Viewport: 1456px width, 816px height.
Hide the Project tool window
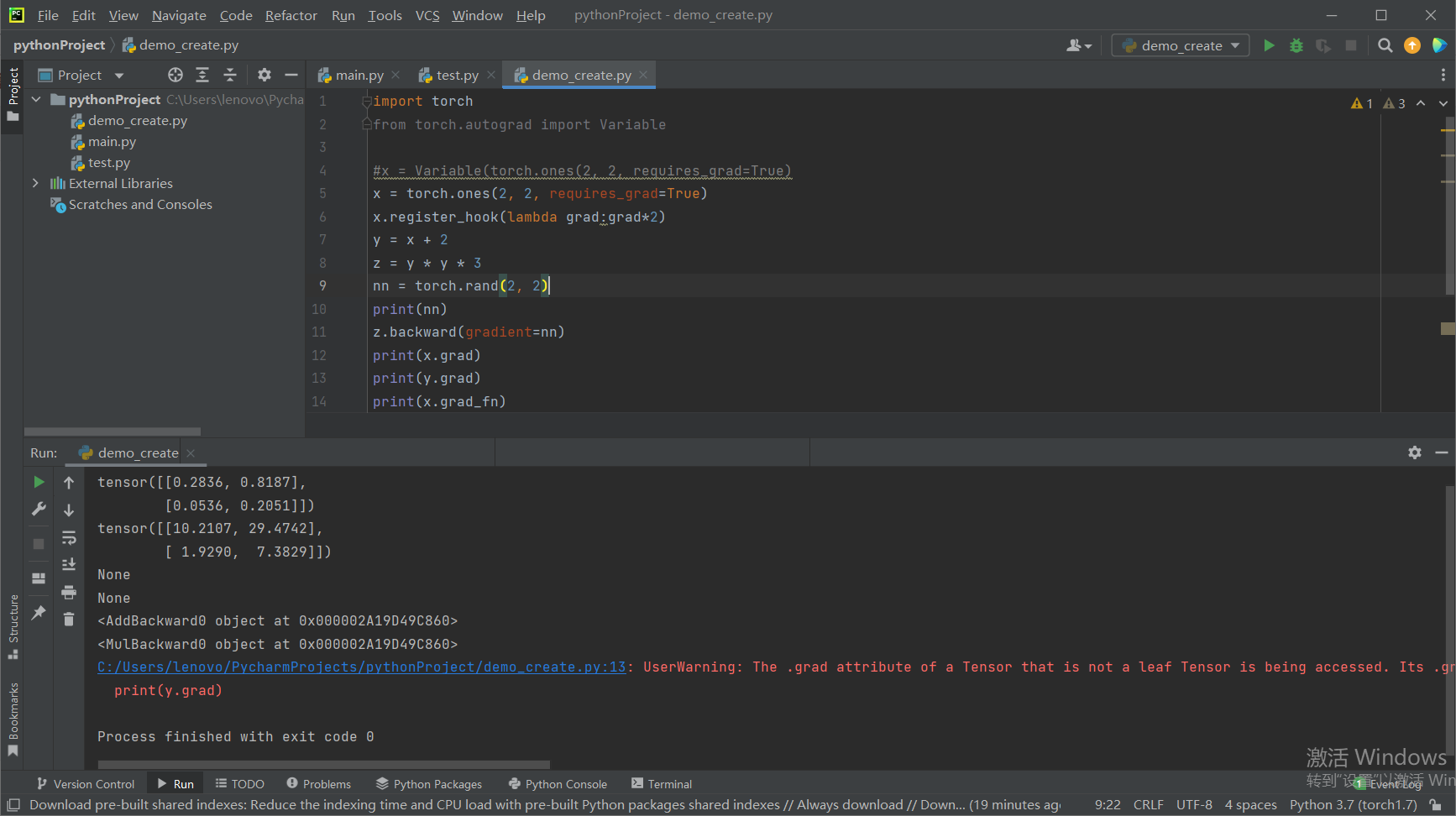tap(291, 75)
